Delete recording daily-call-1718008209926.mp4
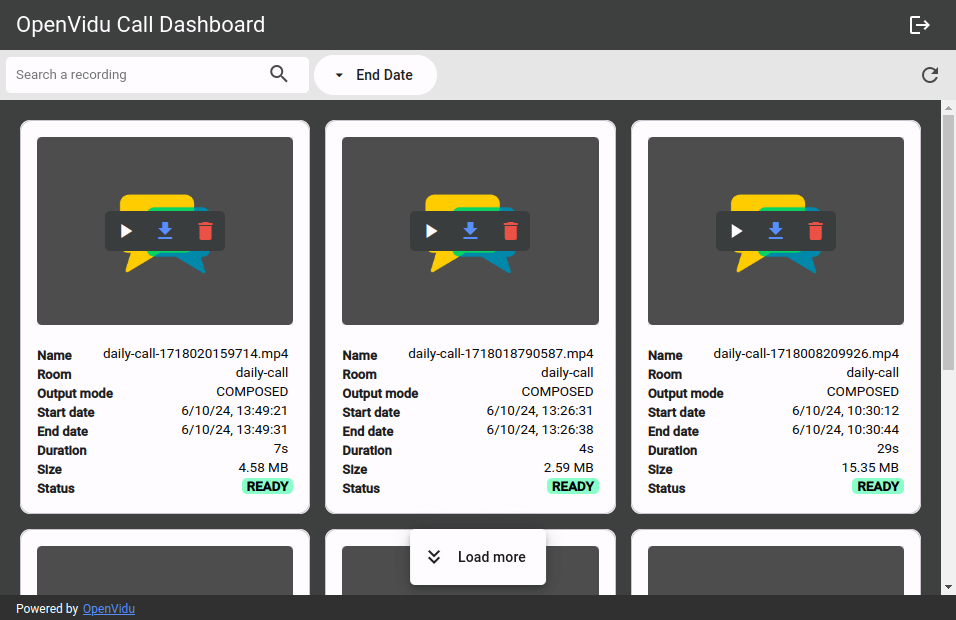Viewport: 956px width, 620px height. coord(816,231)
